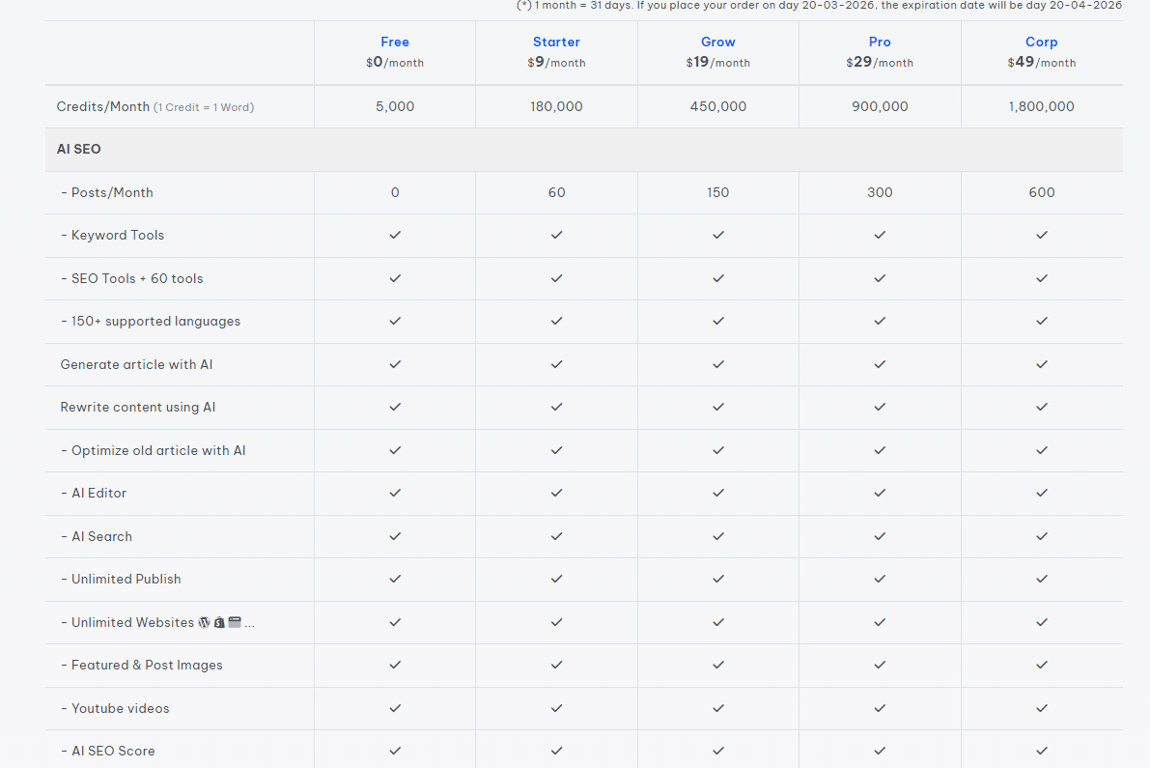
Task: Click the Featured & Post Images checkmark under Grow
Action: point(718,665)
